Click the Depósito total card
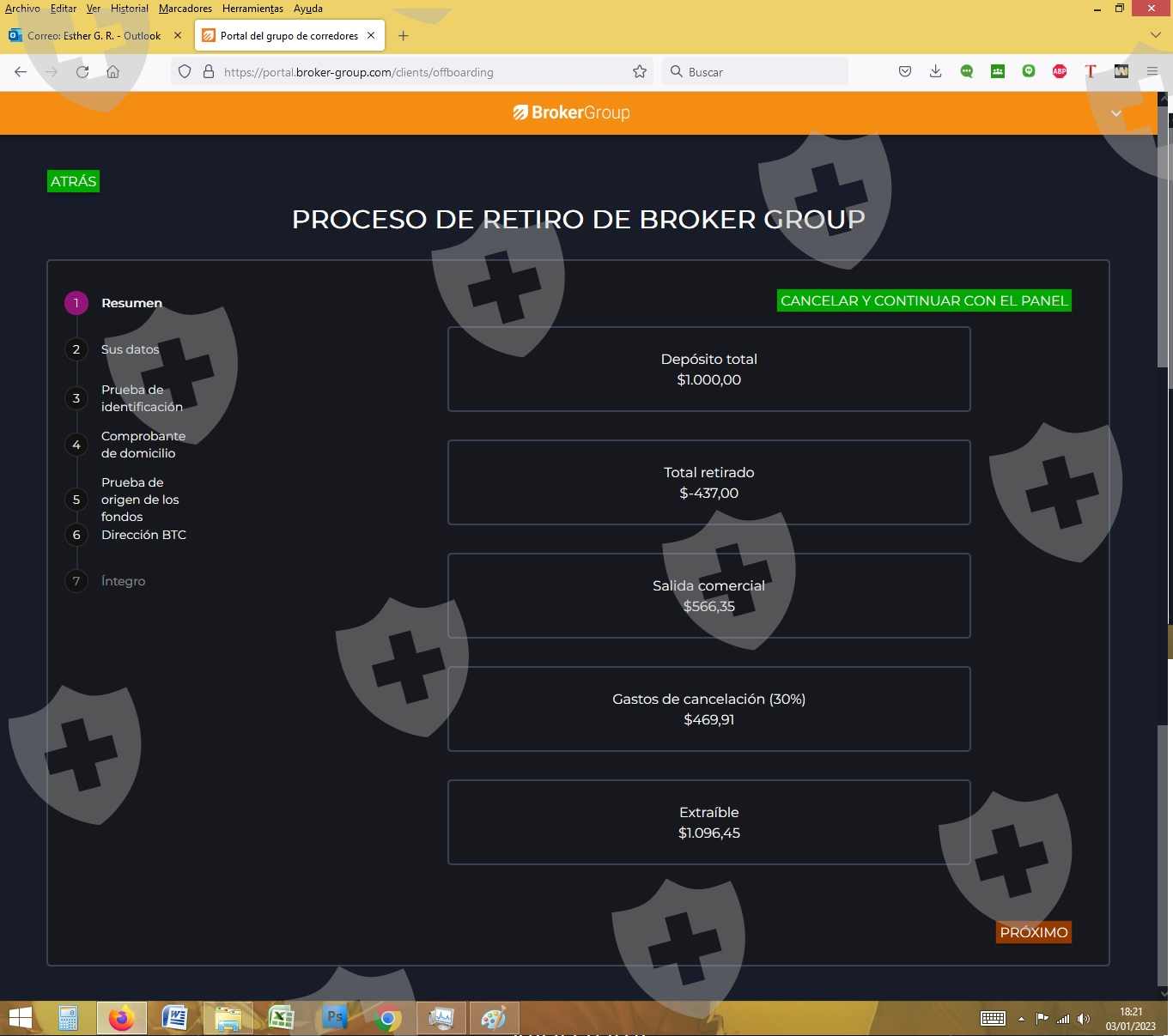 (709, 369)
